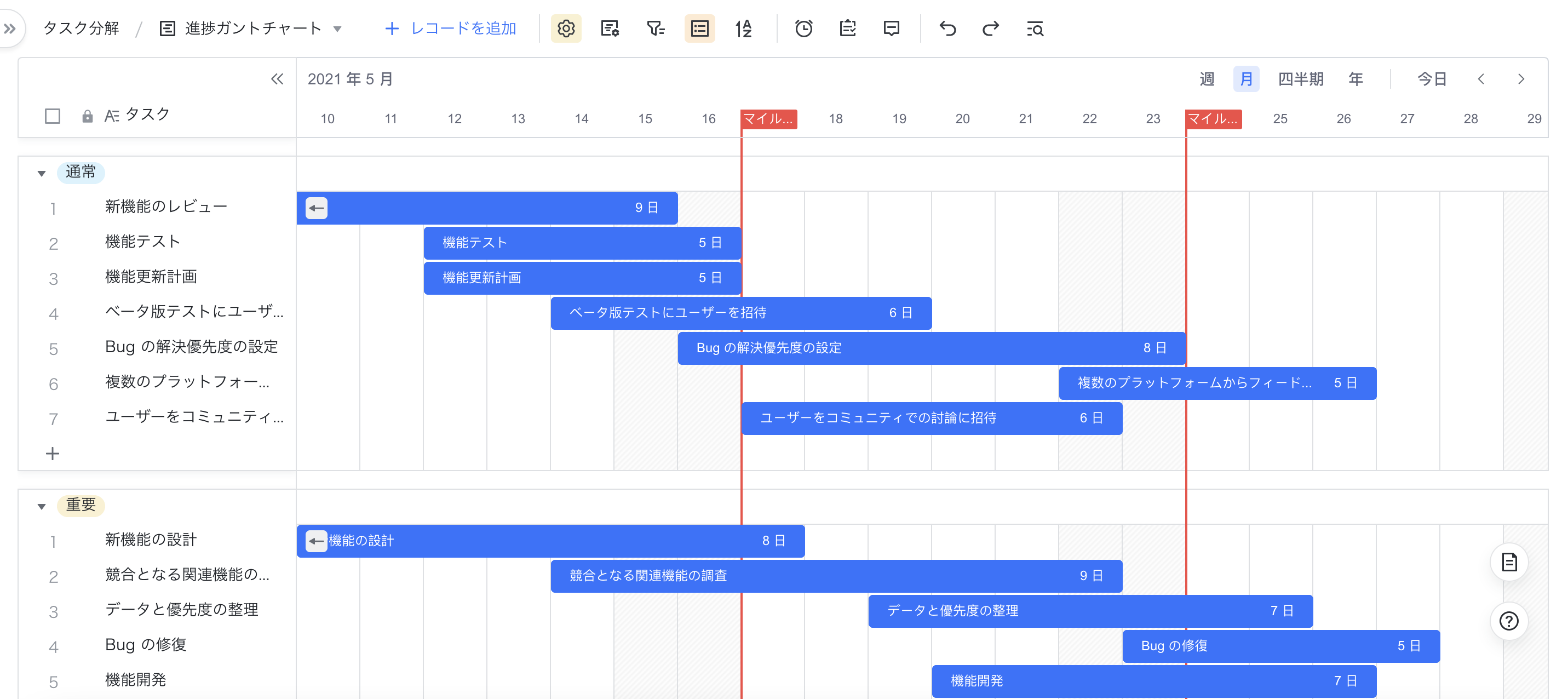
Task: Open the alarm clock reminder icon
Action: [x=803, y=28]
